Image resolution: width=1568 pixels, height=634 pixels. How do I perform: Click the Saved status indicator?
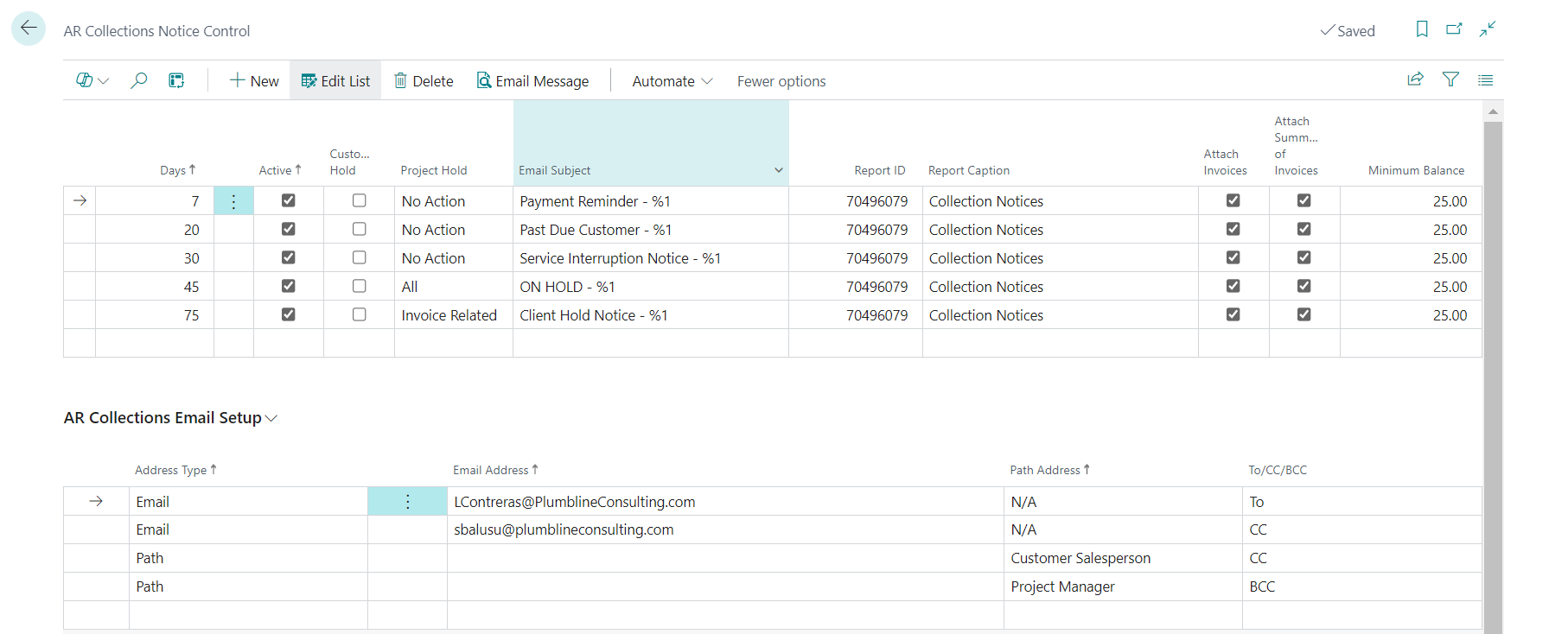[x=1348, y=31]
